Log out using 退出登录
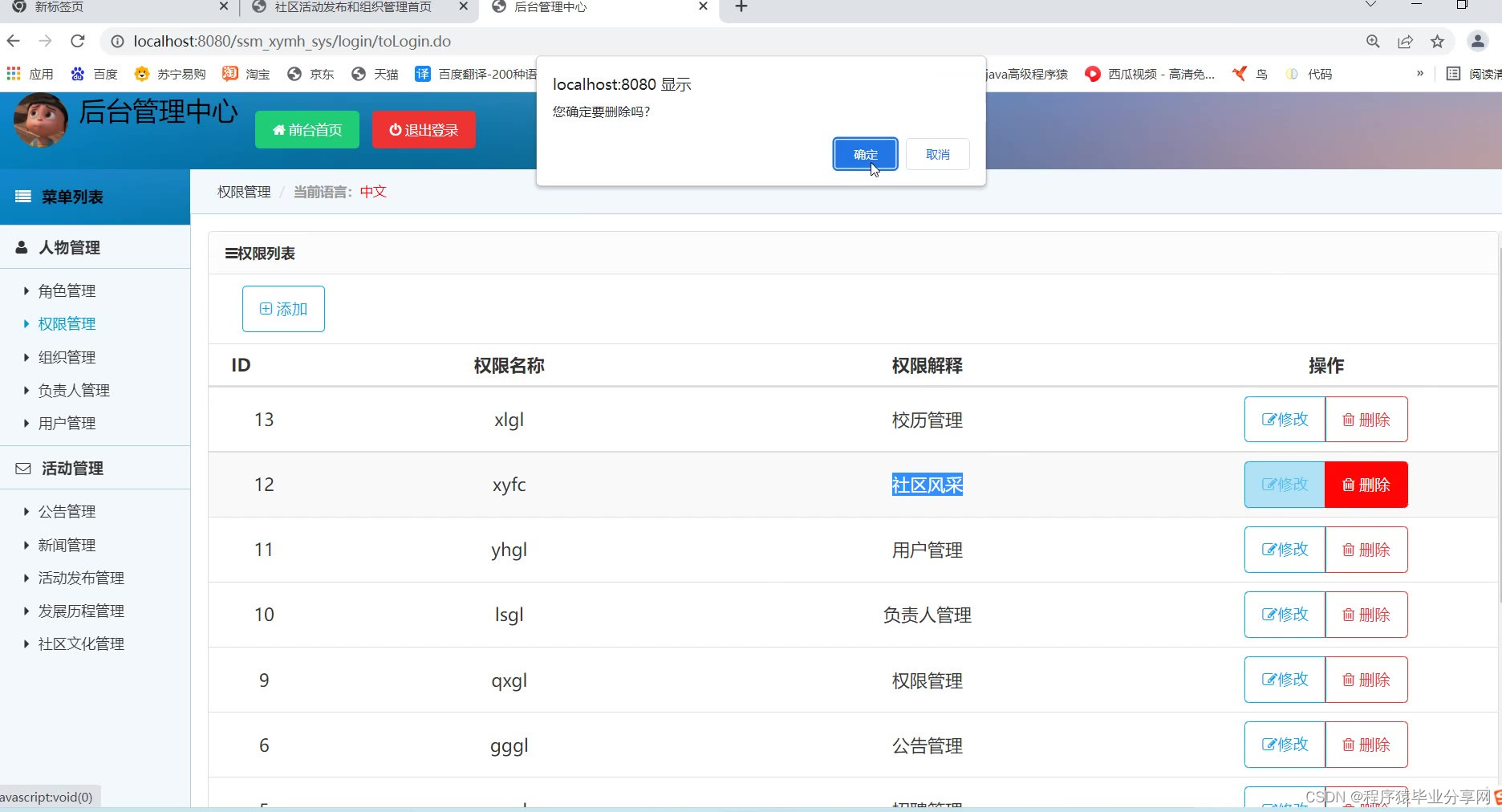This screenshot has width=1502, height=812. pyautogui.click(x=424, y=130)
